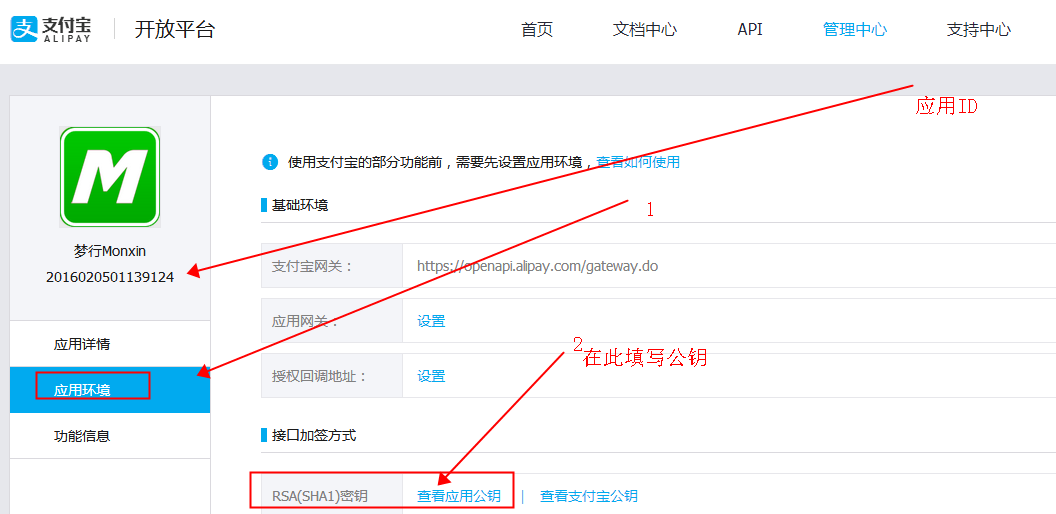
Task: Open the 应用详情 sidebar item
Action: coord(110,344)
